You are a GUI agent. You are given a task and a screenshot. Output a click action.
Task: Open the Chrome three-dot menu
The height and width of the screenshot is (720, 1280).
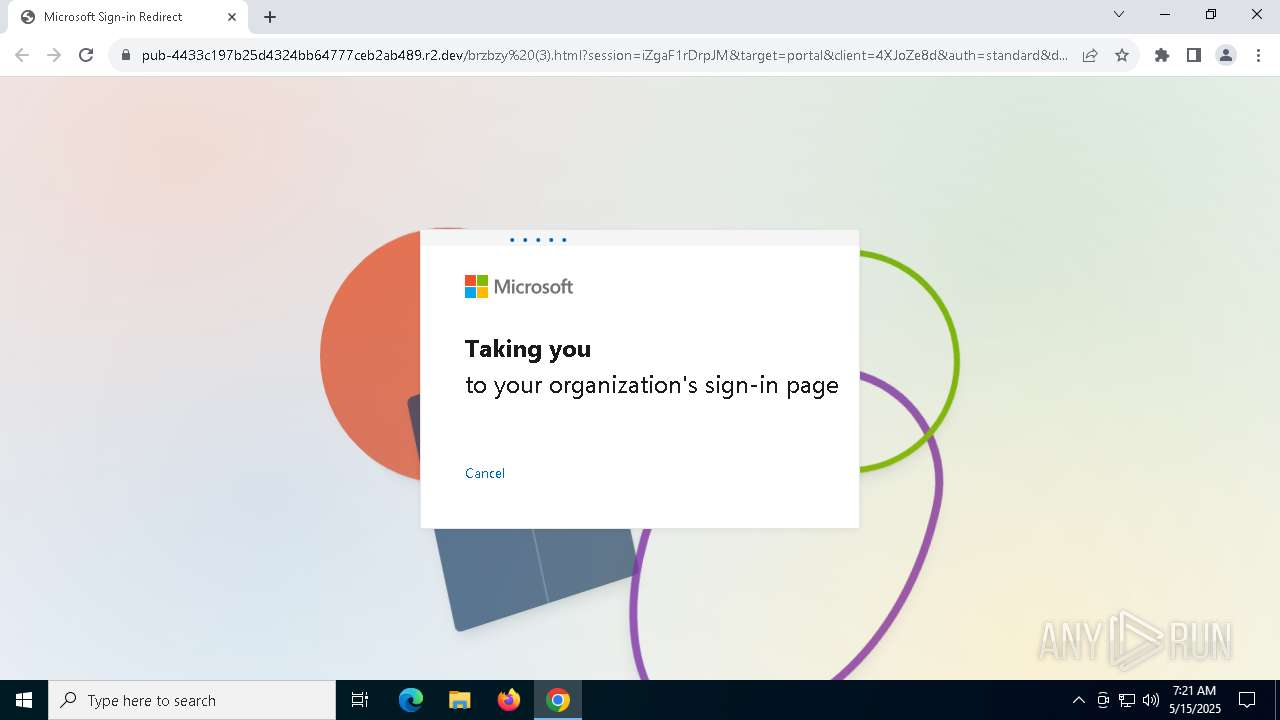(x=1258, y=55)
